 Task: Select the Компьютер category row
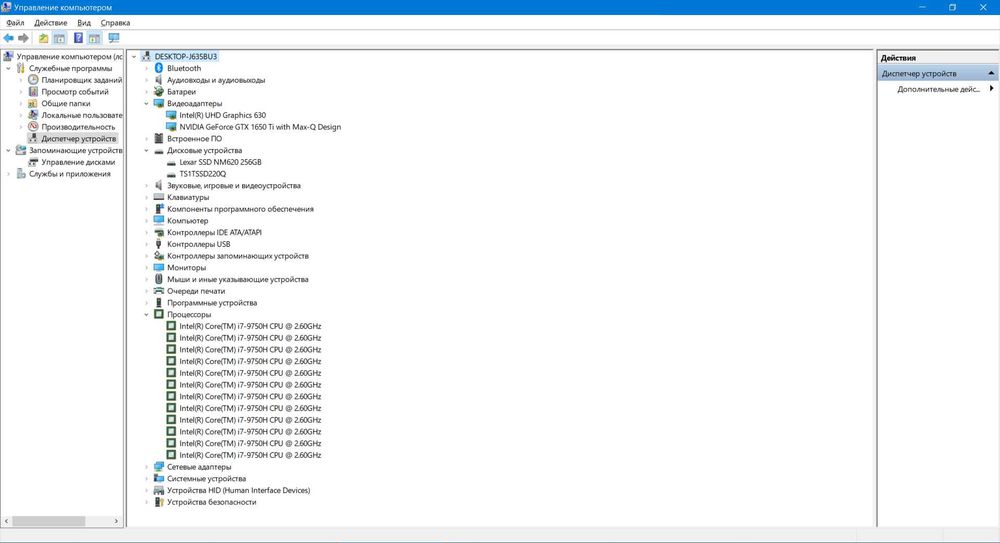pyautogui.click(x=188, y=221)
